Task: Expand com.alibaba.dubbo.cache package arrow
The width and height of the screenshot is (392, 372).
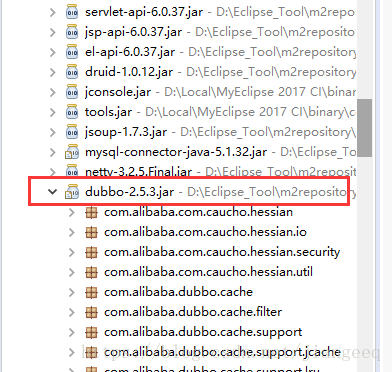Action: tap(72, 292)
